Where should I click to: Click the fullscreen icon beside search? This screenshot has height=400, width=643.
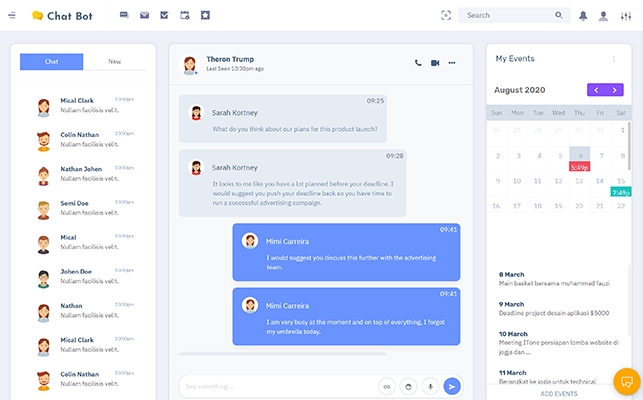point(446,15)
